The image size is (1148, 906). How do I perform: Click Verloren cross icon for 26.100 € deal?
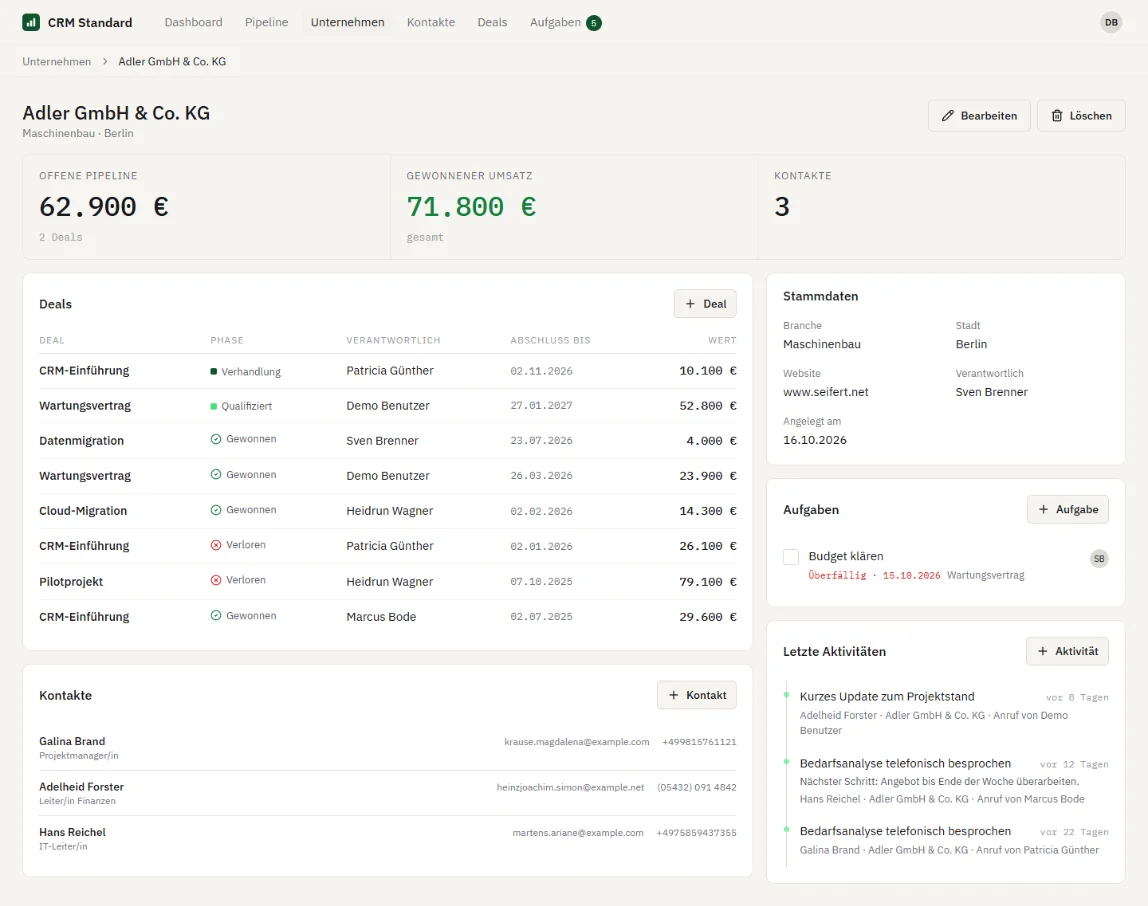coord(216,545)
